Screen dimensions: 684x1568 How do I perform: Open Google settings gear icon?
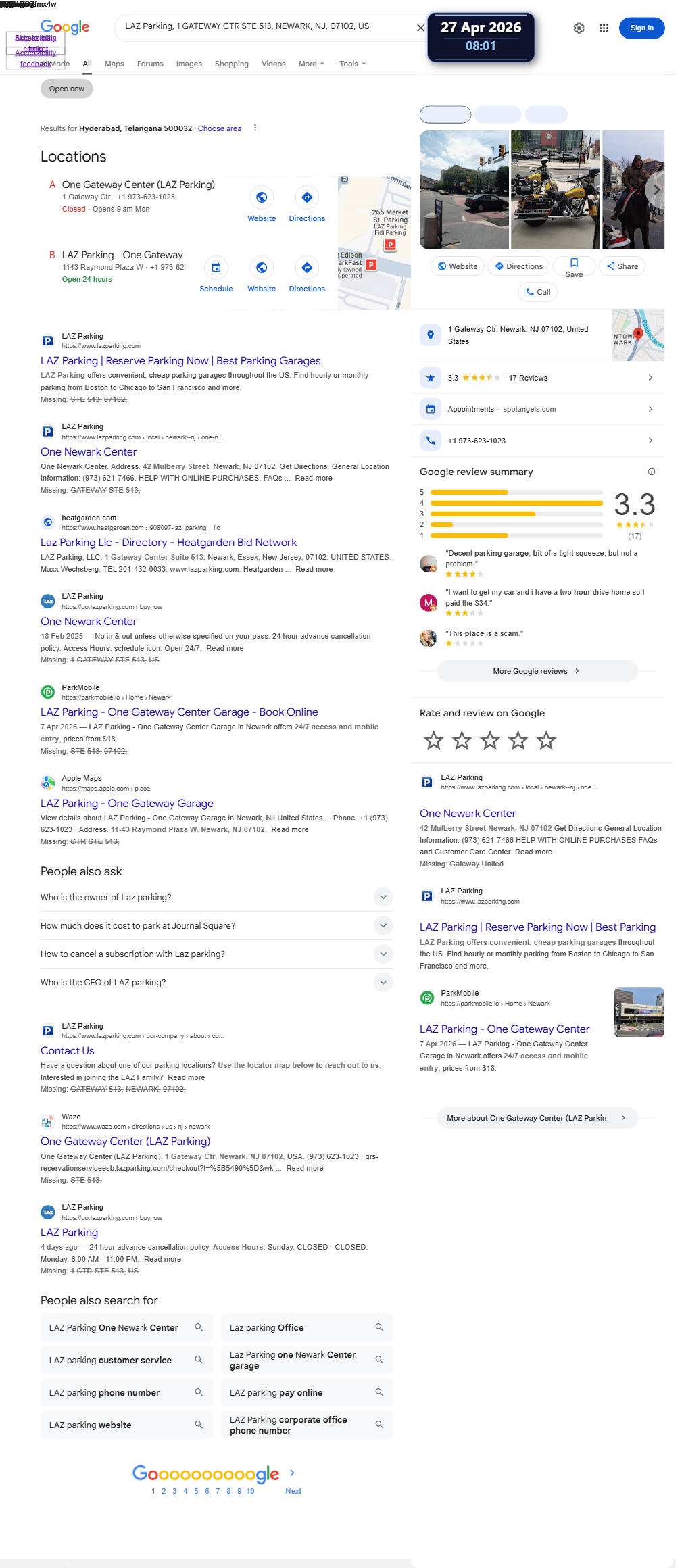579,28
